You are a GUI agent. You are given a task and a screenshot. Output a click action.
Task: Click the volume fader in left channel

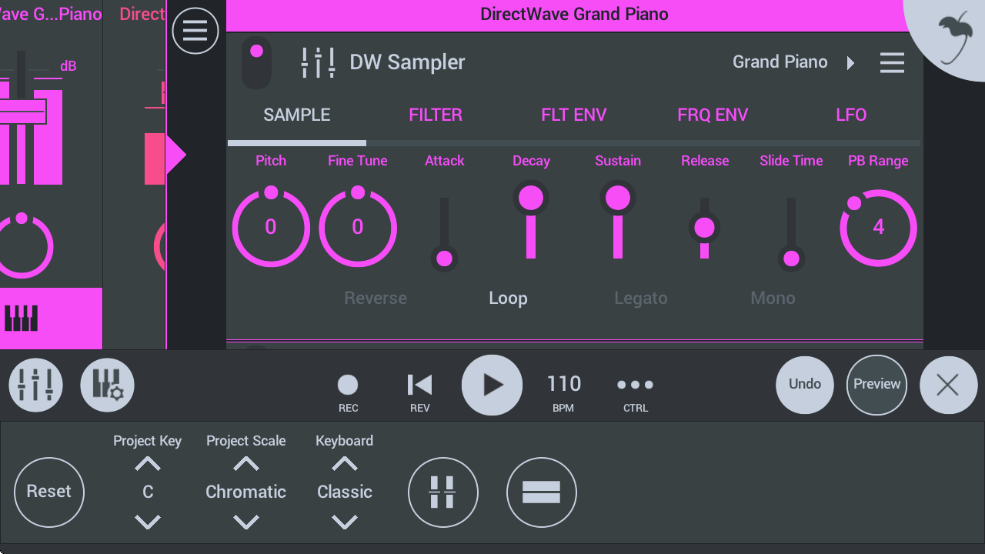click(23, 112)
